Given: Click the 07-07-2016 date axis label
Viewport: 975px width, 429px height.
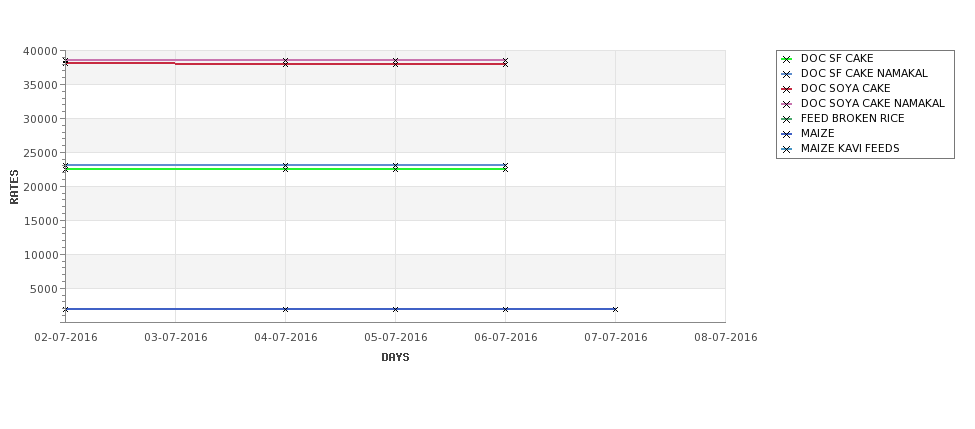Looking at the screenshot, I should click(x=616, y=337).
